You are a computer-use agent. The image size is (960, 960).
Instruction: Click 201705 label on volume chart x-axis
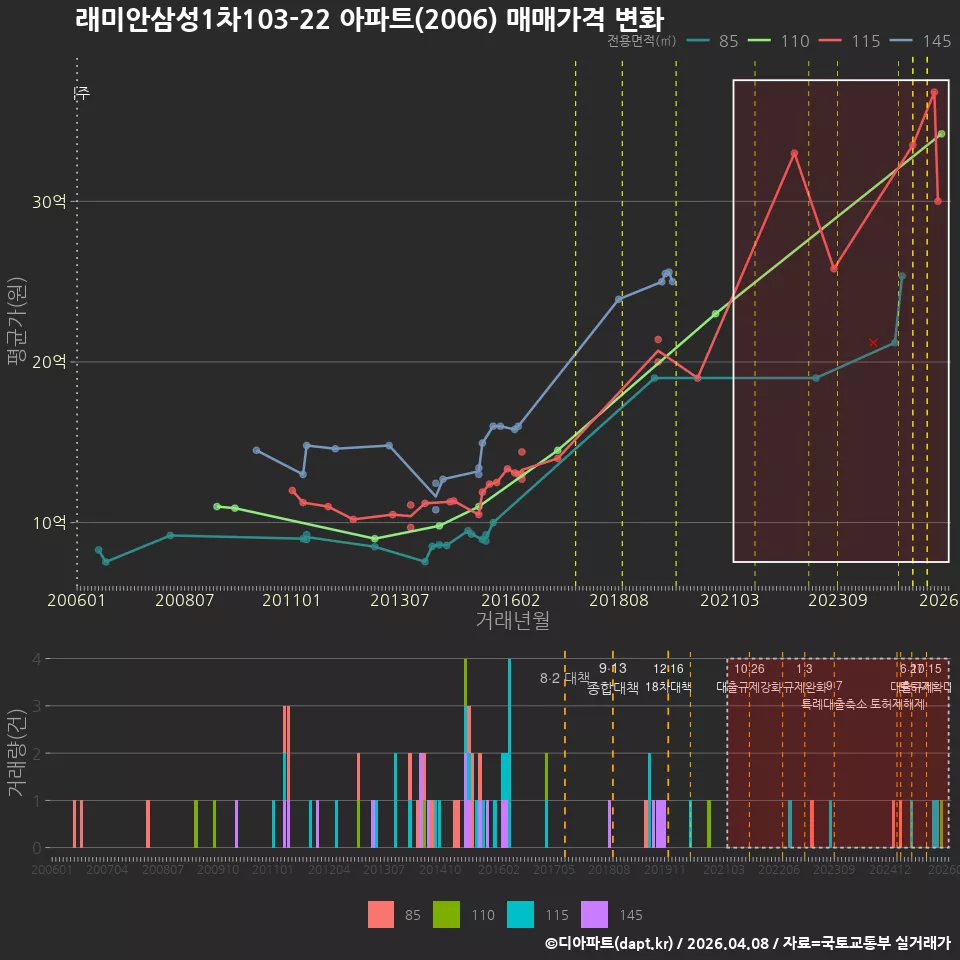[554, 869]
